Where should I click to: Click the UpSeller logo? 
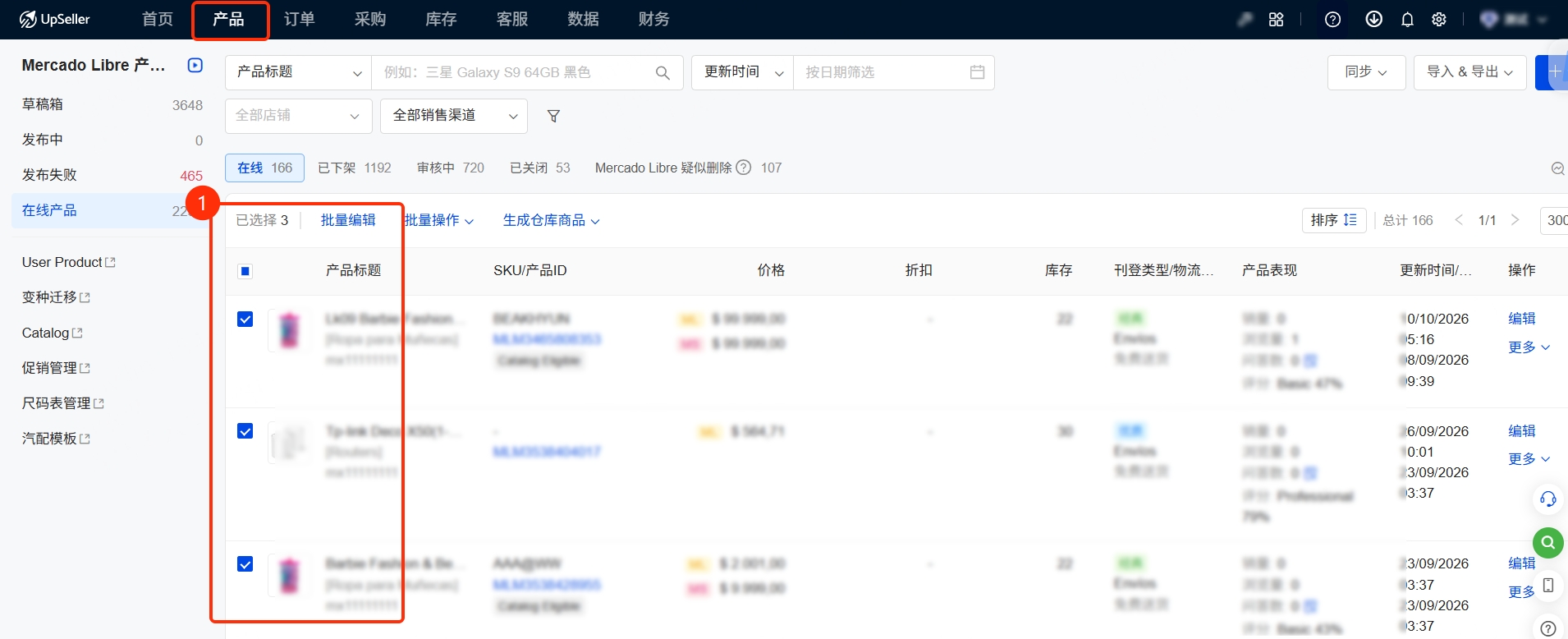54,19
